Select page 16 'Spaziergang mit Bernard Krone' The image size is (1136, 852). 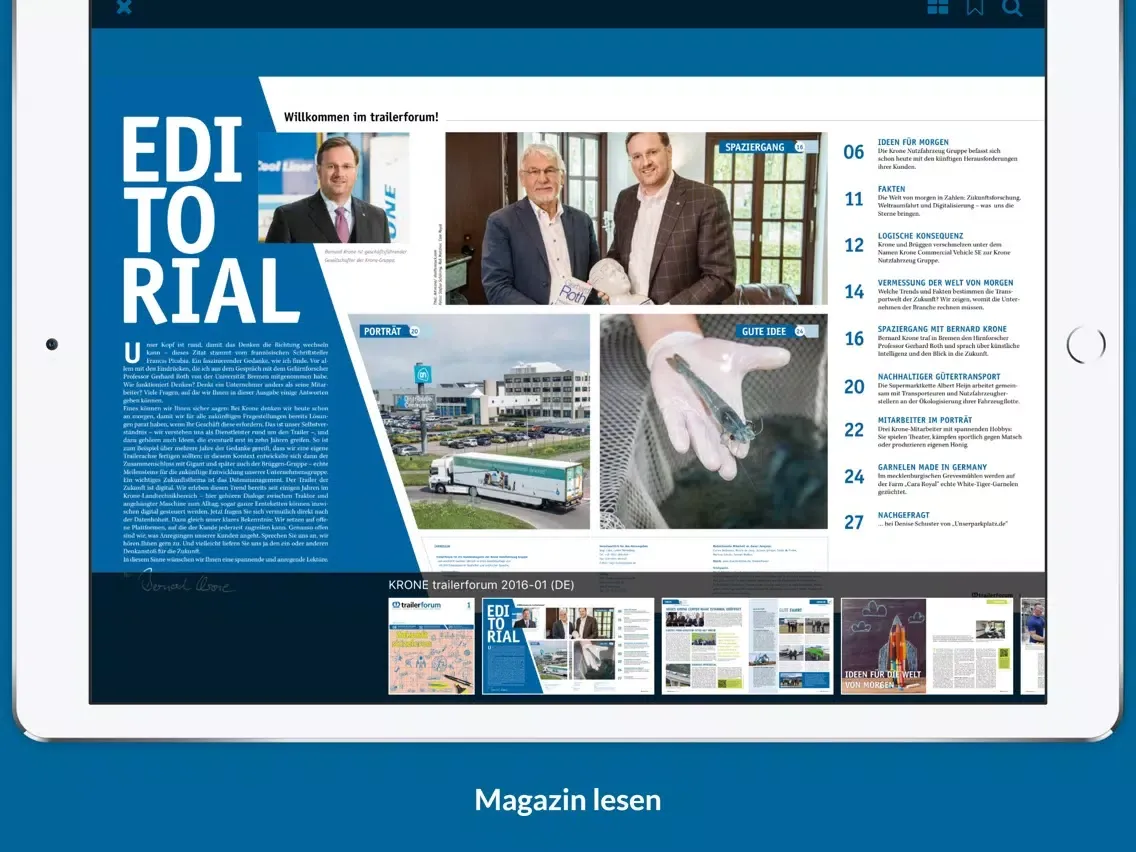[932, 341]
